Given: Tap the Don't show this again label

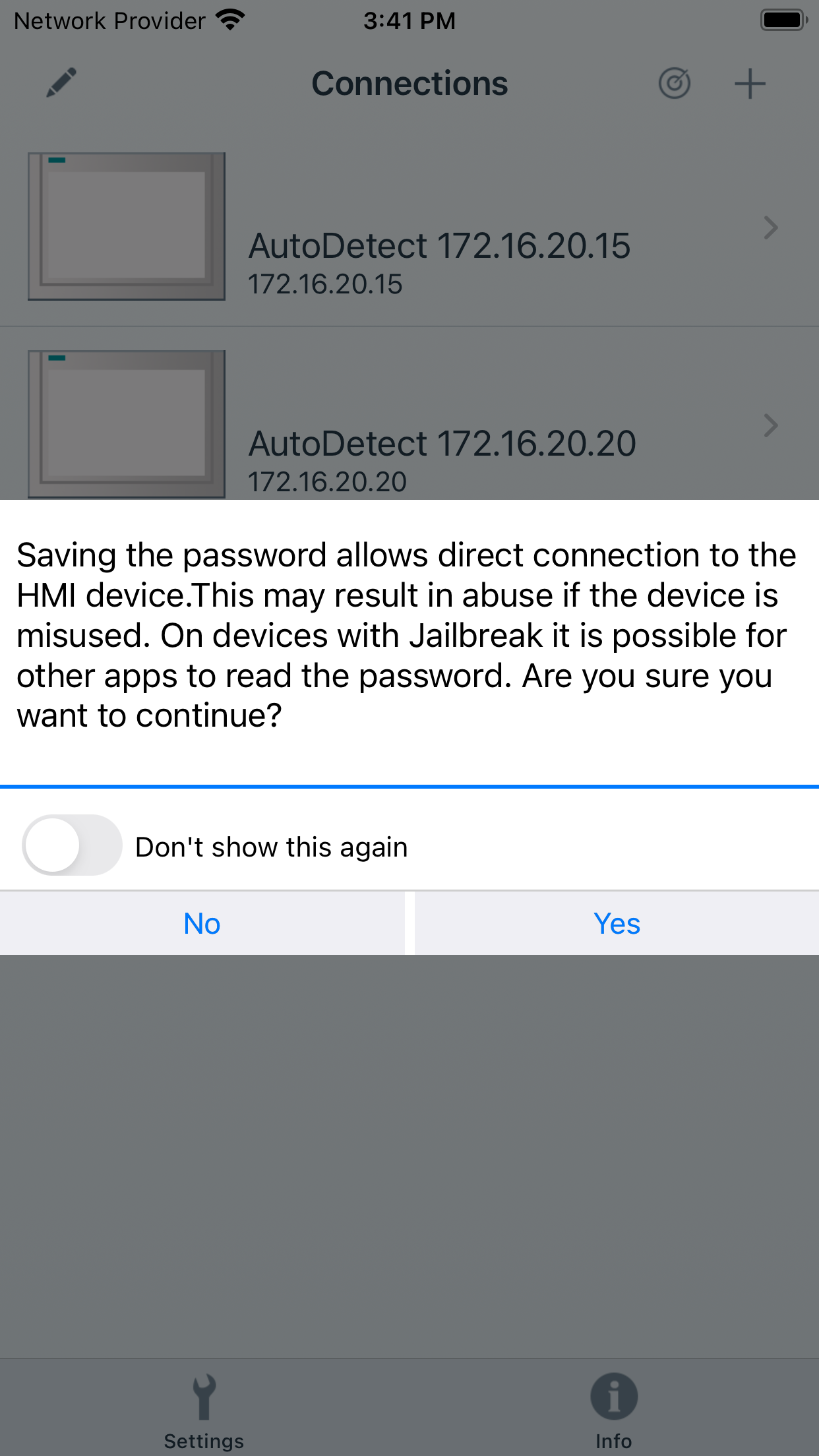Looking at the screenshot, I should coord(272,847).
